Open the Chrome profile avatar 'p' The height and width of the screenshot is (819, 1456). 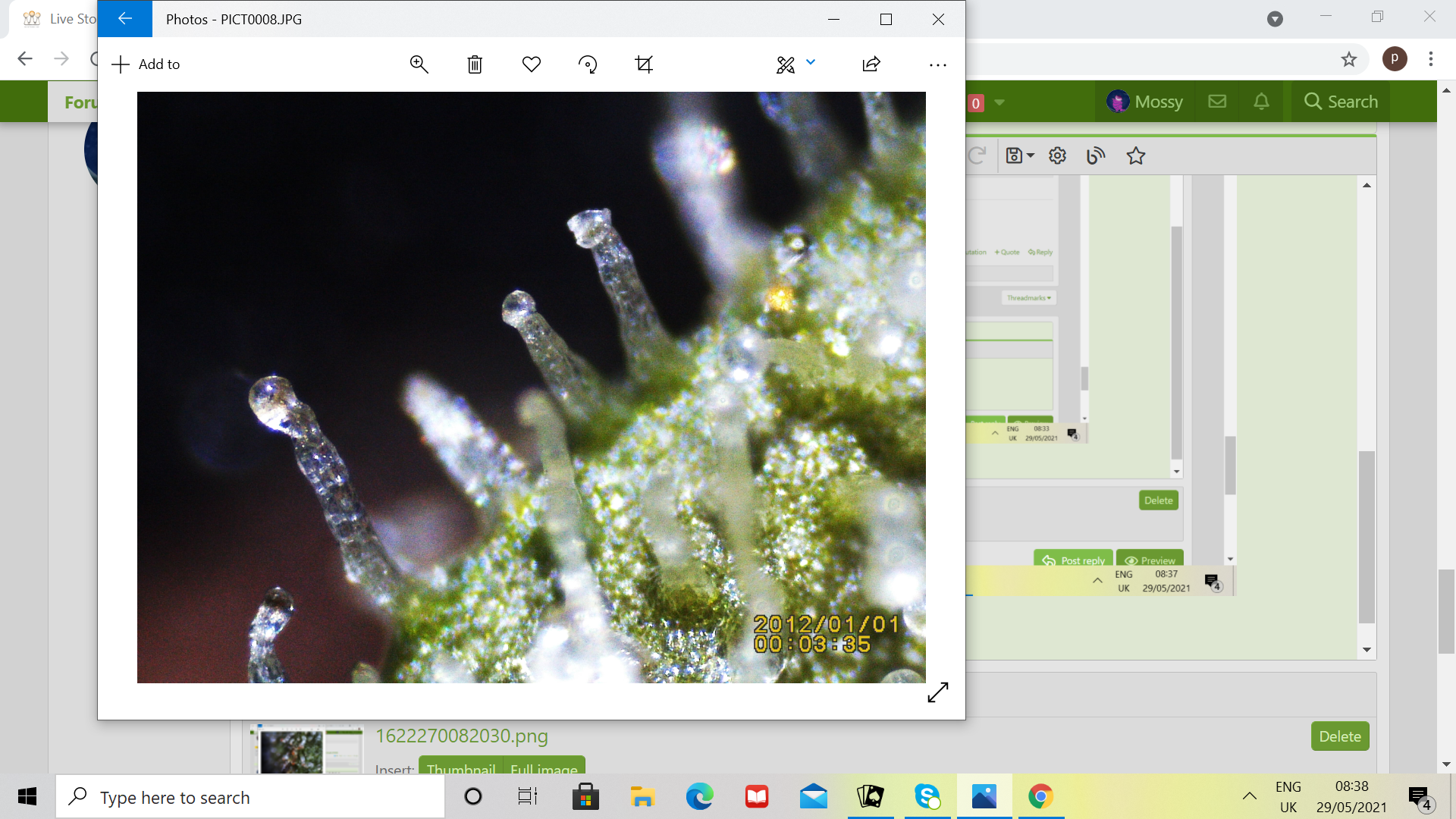1395,58
